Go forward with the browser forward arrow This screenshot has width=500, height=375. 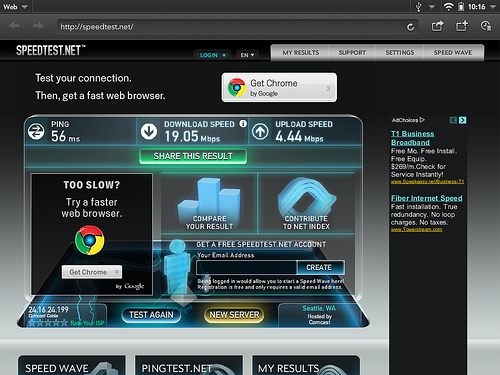pyautogui.click(x=38, y=26)
